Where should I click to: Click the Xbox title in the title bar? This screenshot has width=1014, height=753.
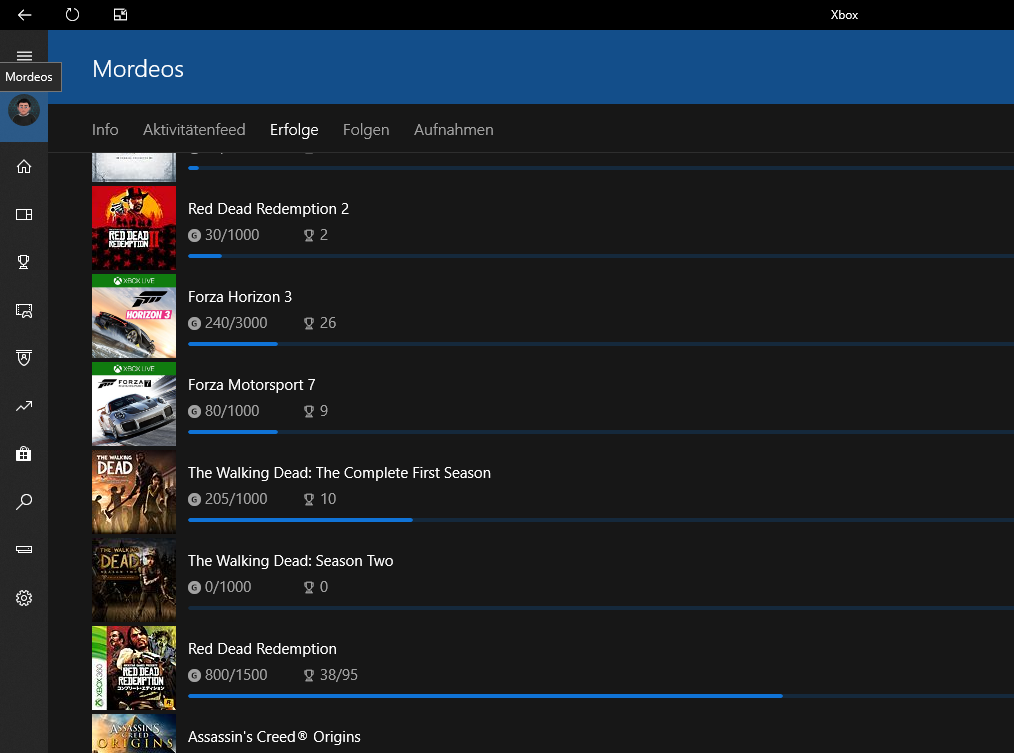[x=844, y=15]
